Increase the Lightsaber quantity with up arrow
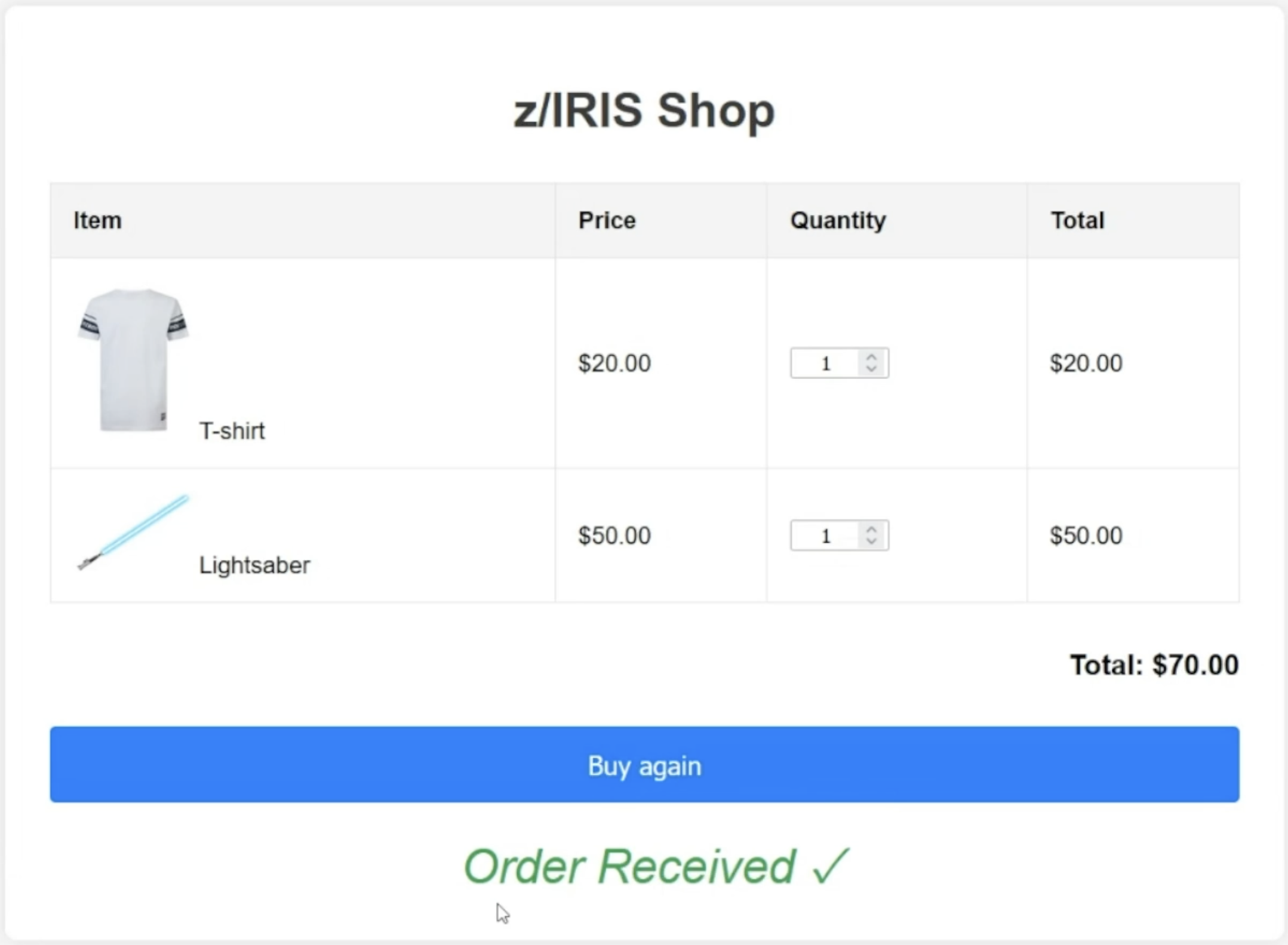Screen dimensions: 1288x945 pos(871,529)
